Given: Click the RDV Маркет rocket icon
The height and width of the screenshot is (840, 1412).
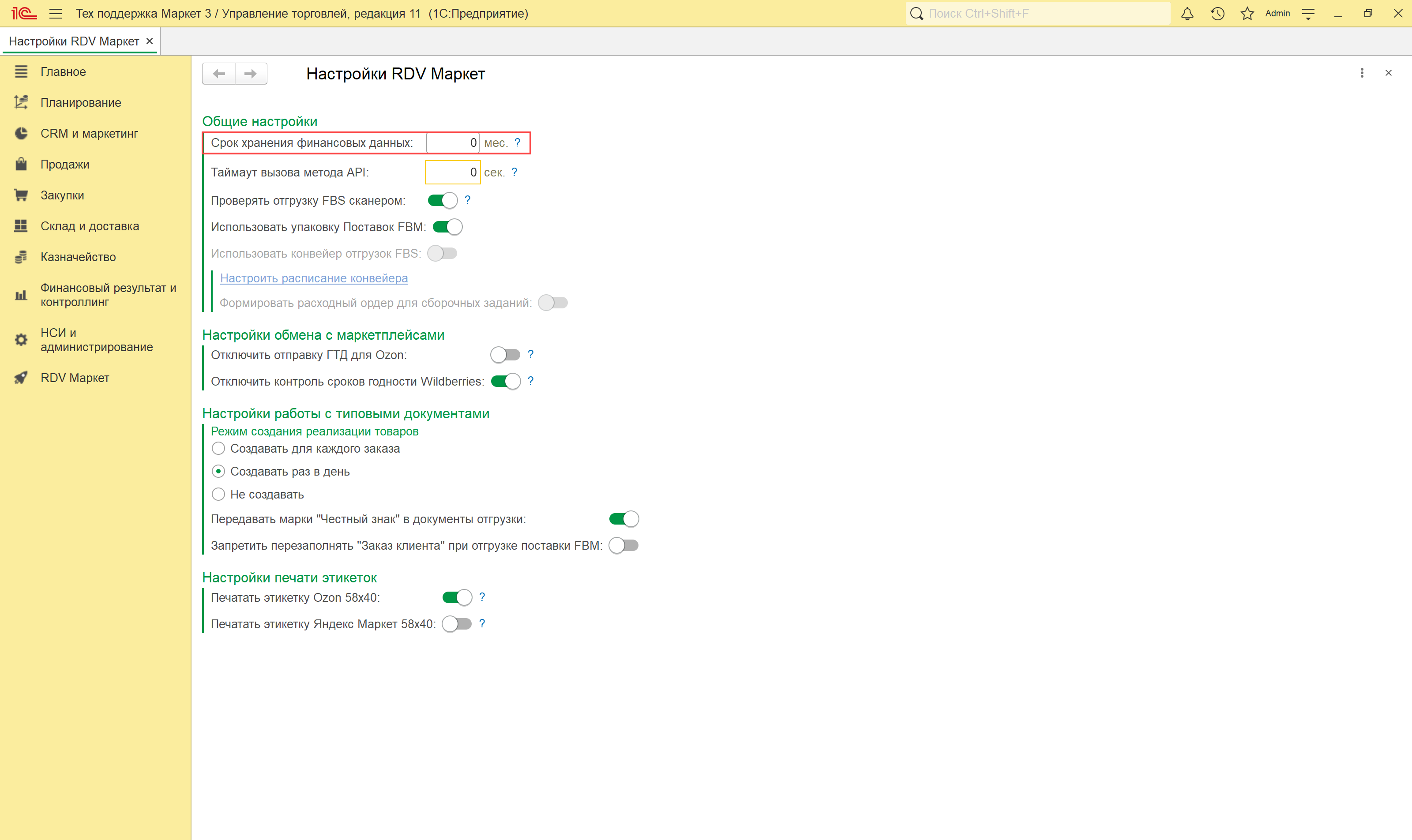Looking at the screenshot, I should tap(21, 378).
